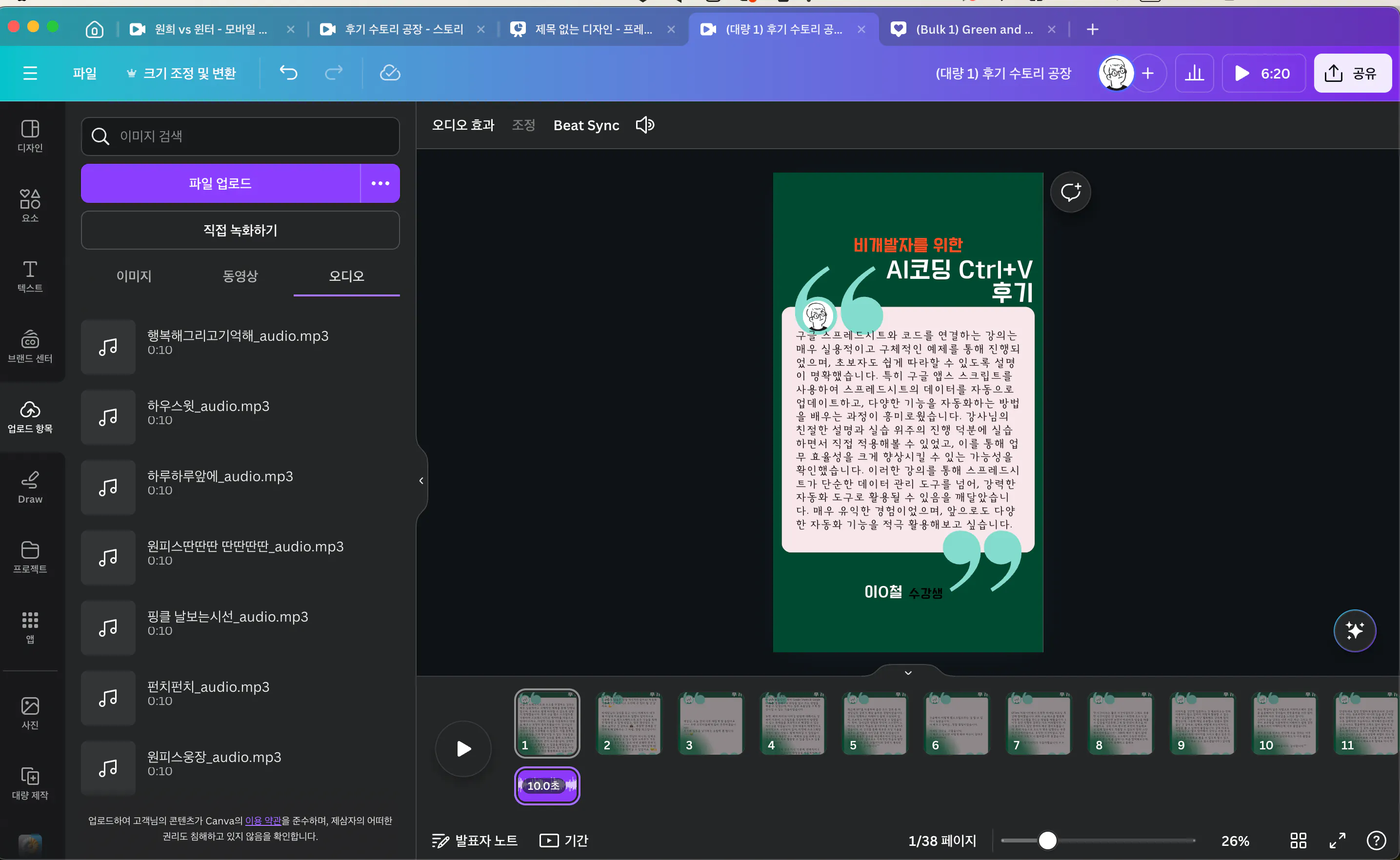The image size is (1400, 860).
Task: Switch to the 동영상 (Video) tab
Action: (x=240, y=276)
